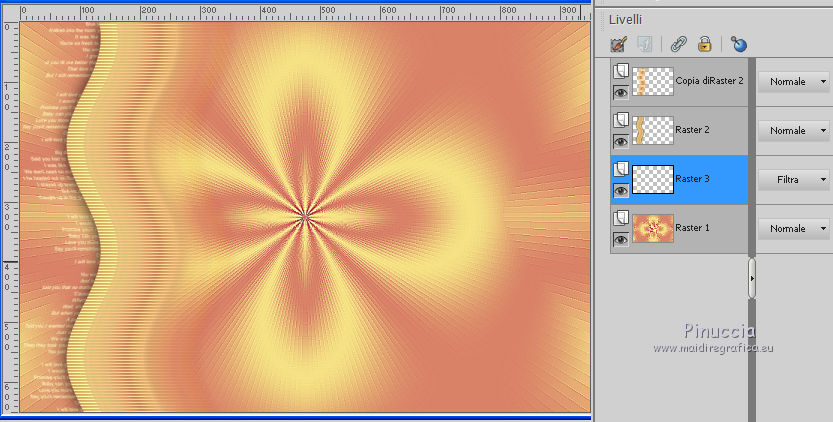Image resolution: width=833 pixels, height=422 pixels.
Task: Click the blue sphere layer effects icon
Action: click(x=739, y=44)
